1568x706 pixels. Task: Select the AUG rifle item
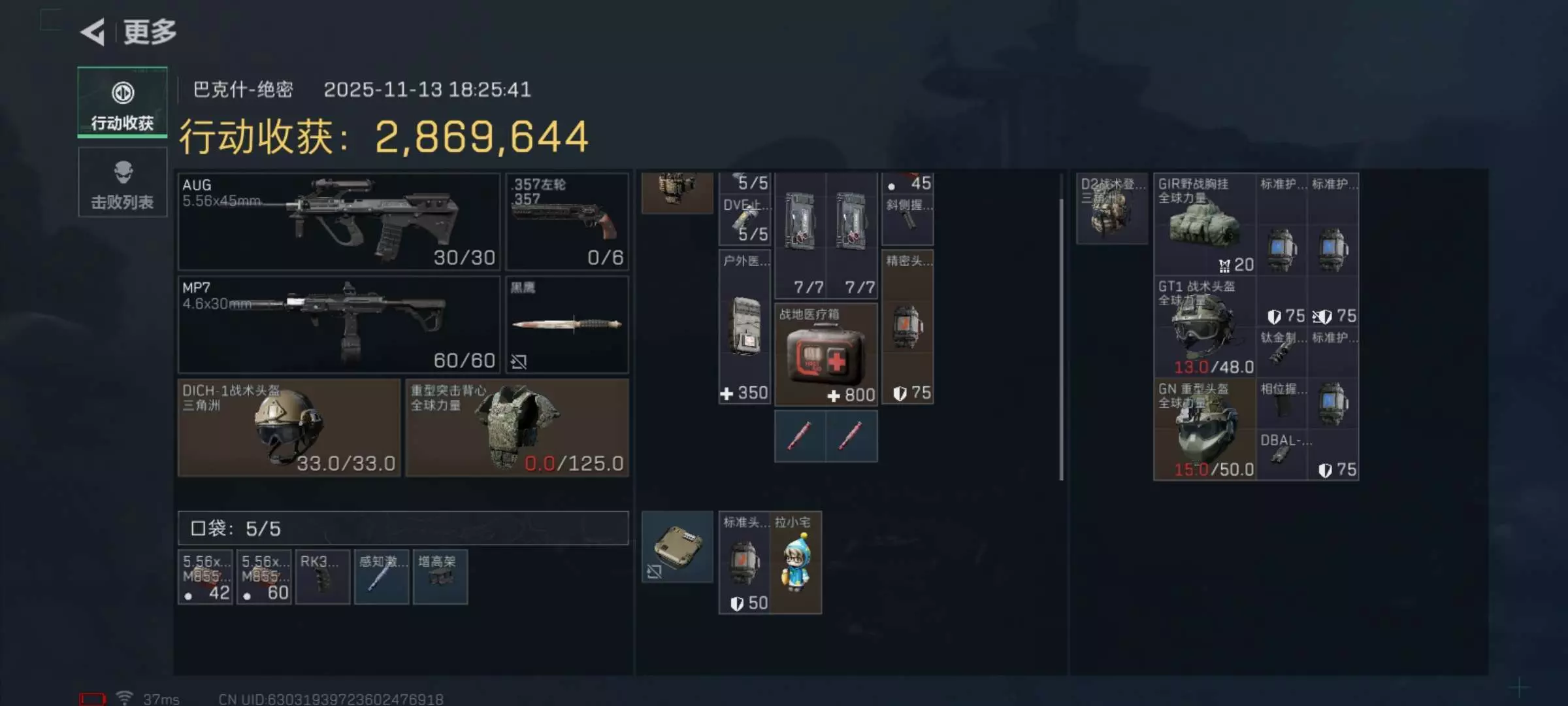coord(339,222)
